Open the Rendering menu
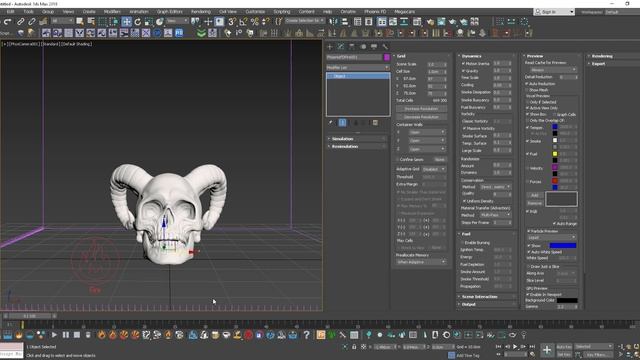This screenshot has height=360, width=640. pos(201,11)
